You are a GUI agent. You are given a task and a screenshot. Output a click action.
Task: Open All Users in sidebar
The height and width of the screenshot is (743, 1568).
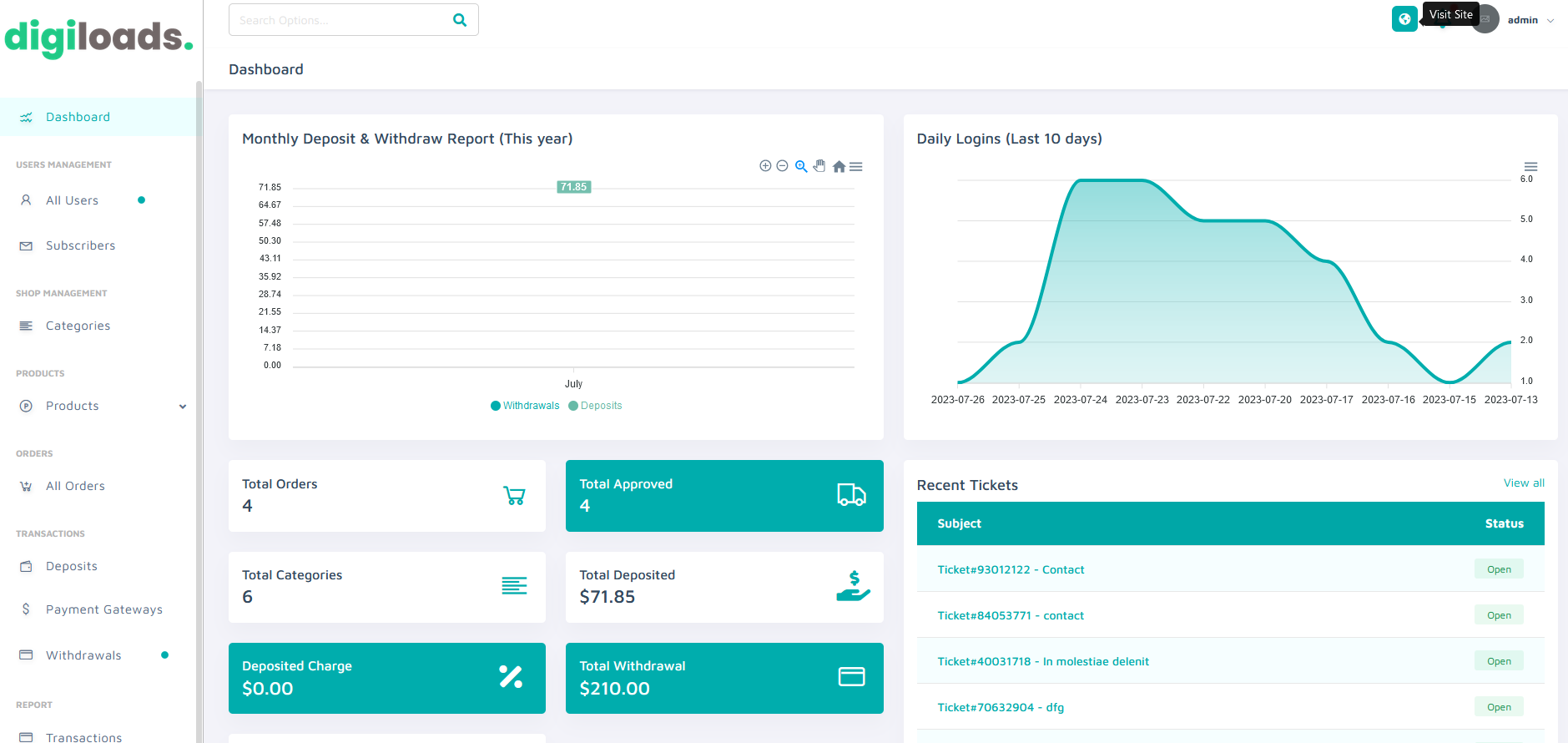coord(72,200)
